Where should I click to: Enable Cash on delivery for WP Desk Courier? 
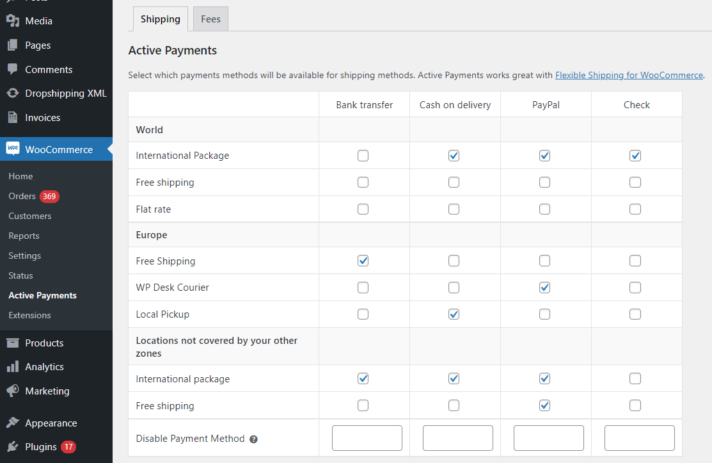tap(454, 287)
